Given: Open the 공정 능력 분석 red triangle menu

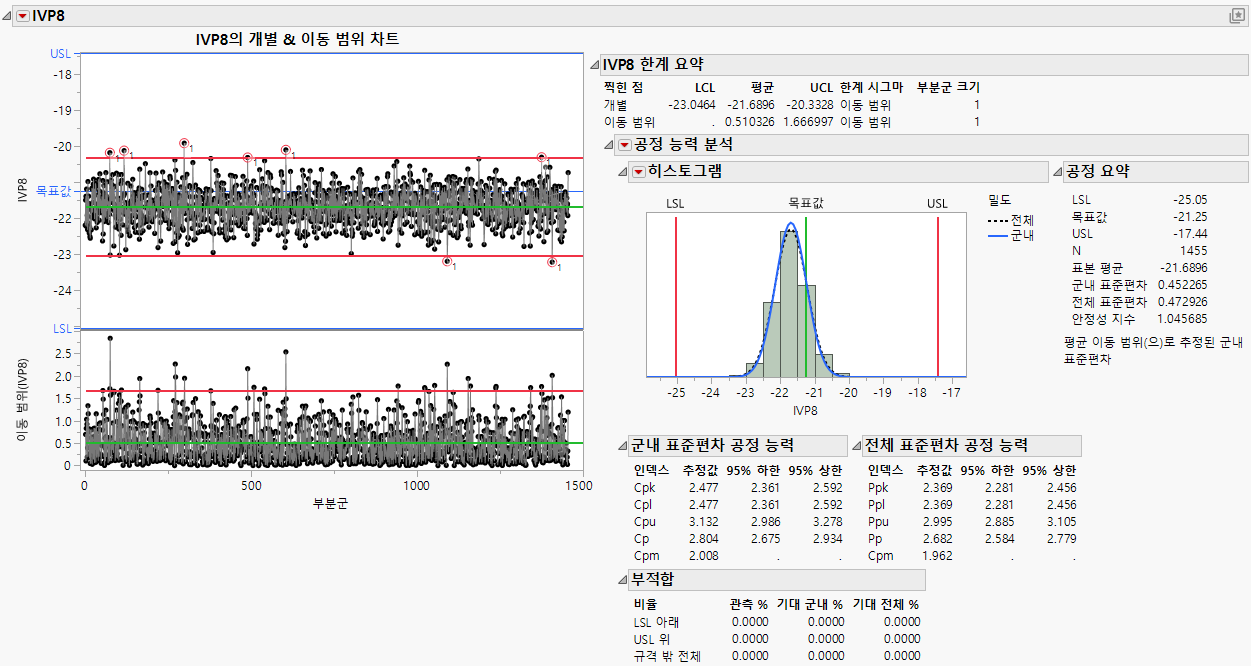Looking at the screenshot, I should pyautogui.click(x=625, y=145).
